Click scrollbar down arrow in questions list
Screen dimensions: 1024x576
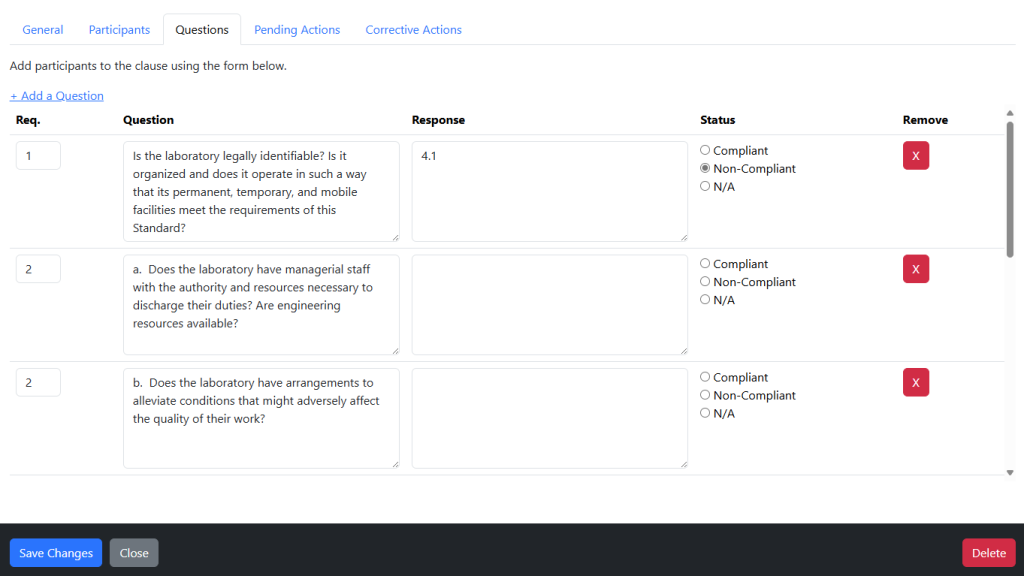1010,472
